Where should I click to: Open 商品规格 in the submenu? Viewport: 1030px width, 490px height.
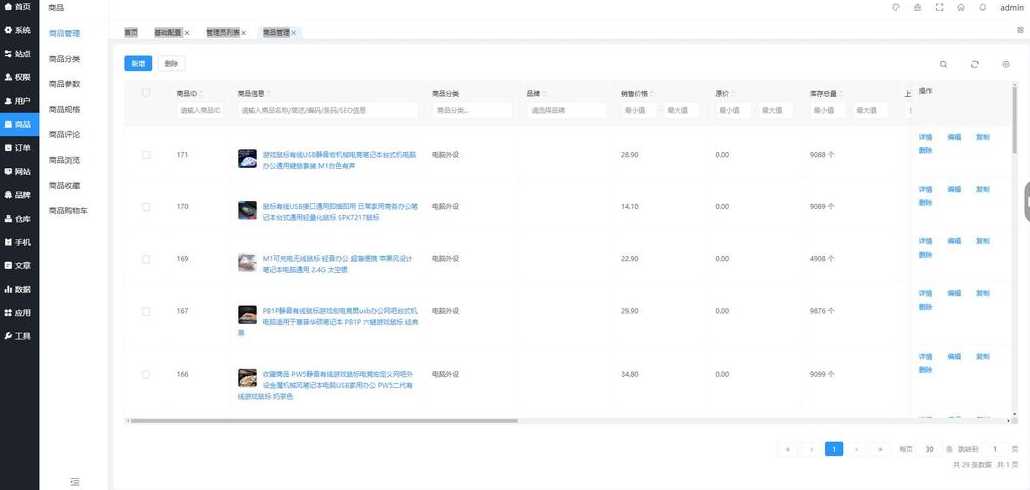click(x=64, y=110)
